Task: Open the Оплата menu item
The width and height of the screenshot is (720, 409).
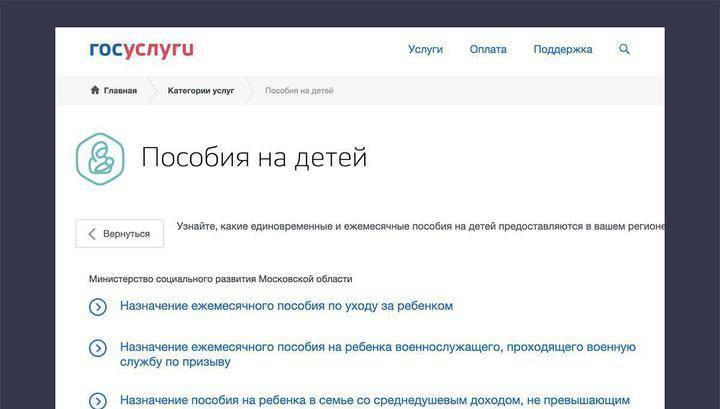Action: click(x=488, y=49)
